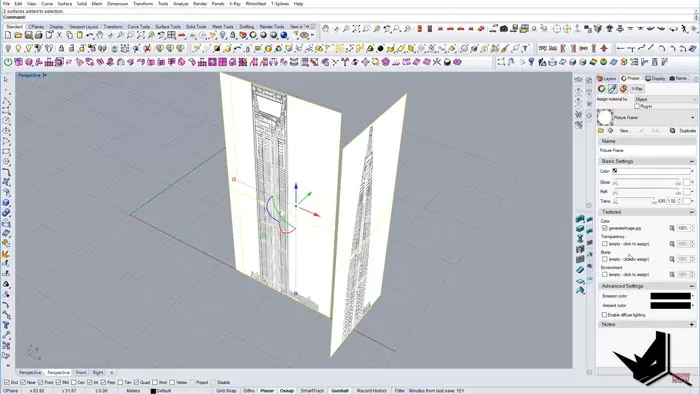Screen dimensions: 700x394
Task: Click the IOR value field
Action: 672,201
